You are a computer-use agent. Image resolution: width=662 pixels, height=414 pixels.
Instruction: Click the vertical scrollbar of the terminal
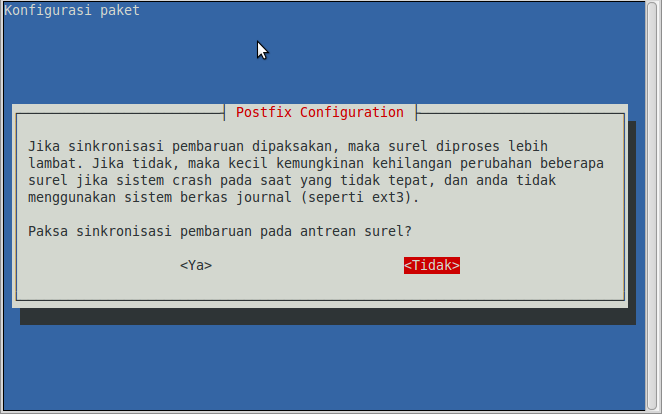(653, 206)
